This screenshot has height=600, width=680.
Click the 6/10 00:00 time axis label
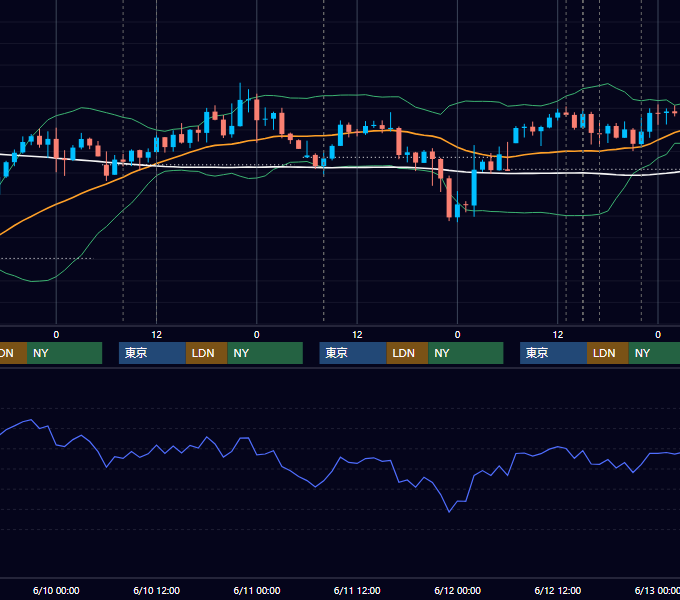(56, 590)
